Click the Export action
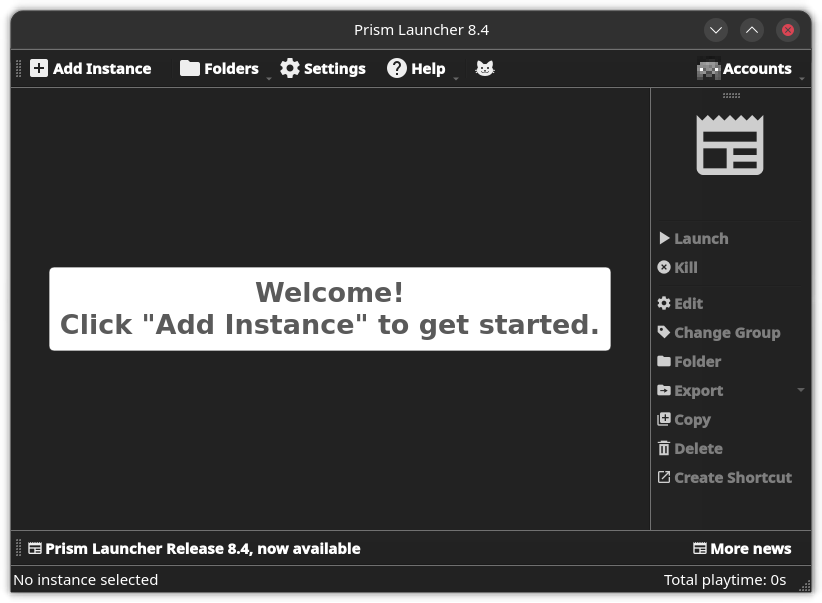Viewport: 822px width, 603px height. 690,391
